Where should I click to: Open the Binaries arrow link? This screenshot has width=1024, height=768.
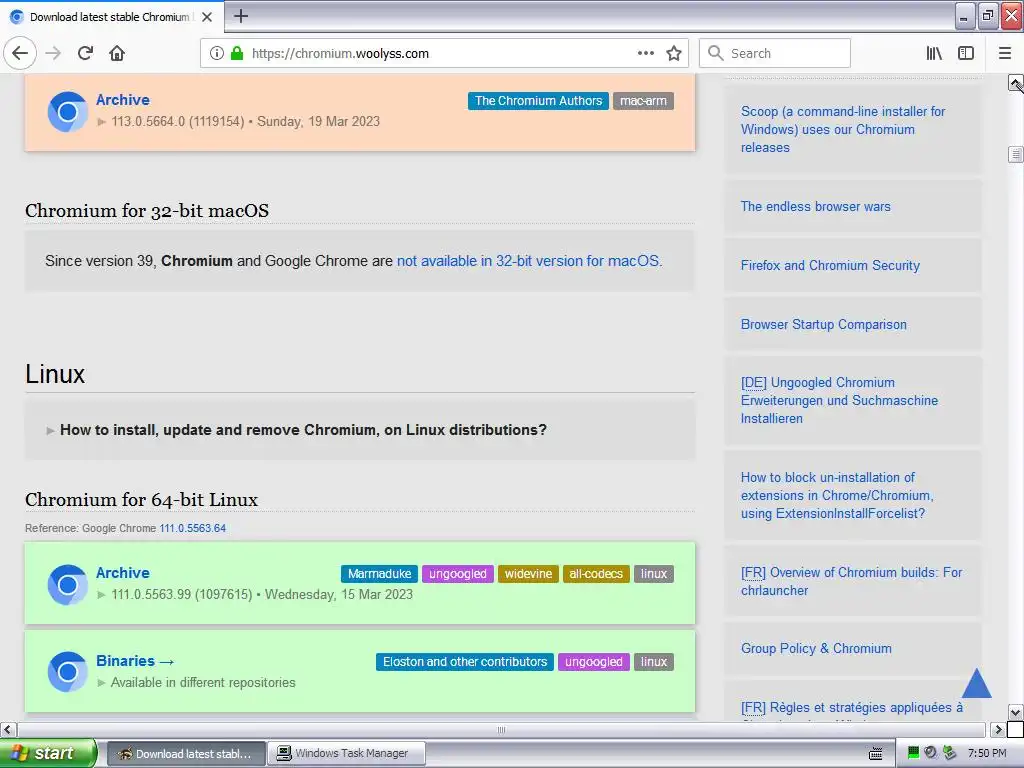(x=135, y=661)
